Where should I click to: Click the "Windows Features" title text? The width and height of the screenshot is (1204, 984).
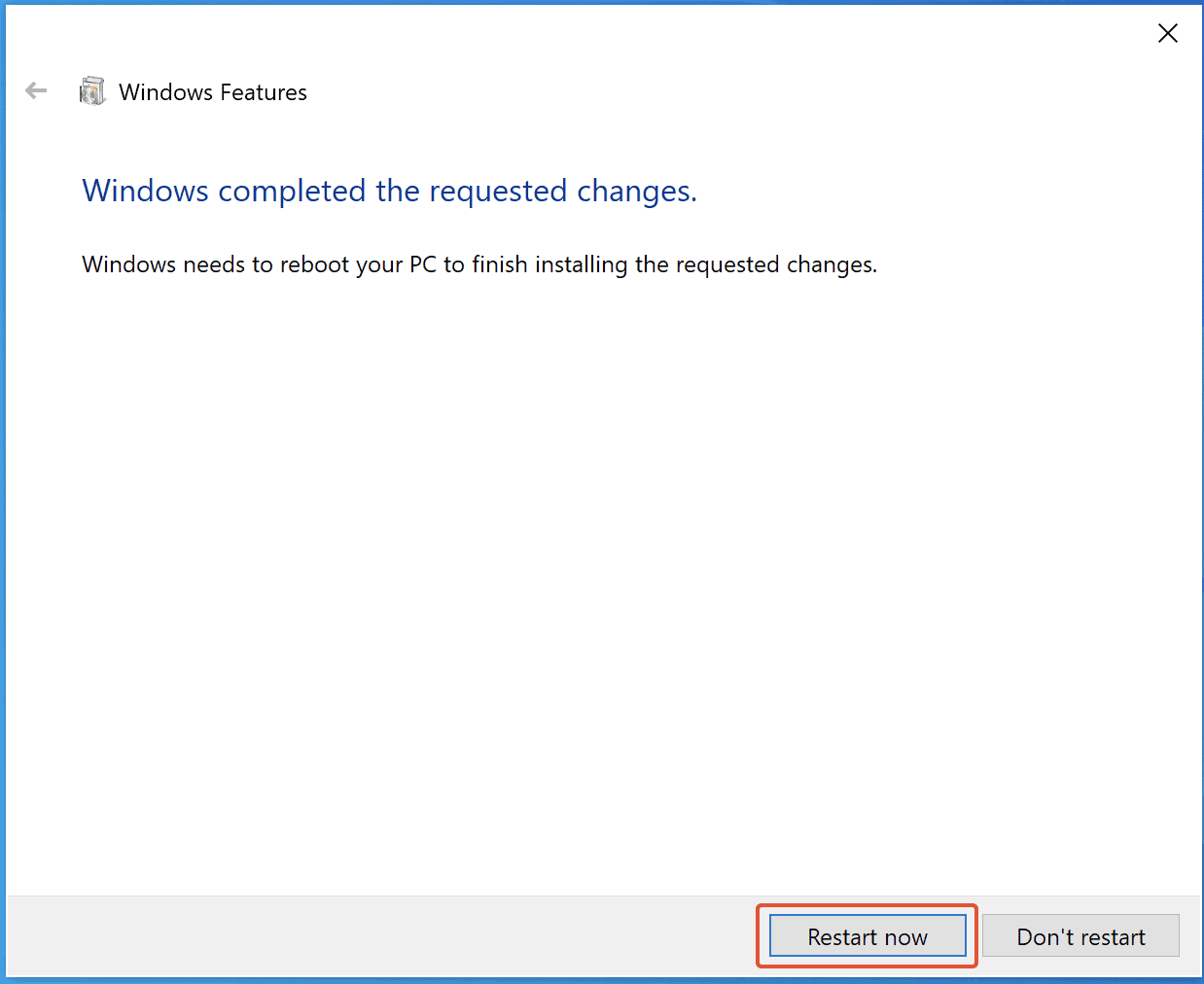pyautogui.click(x=213, y=92)
